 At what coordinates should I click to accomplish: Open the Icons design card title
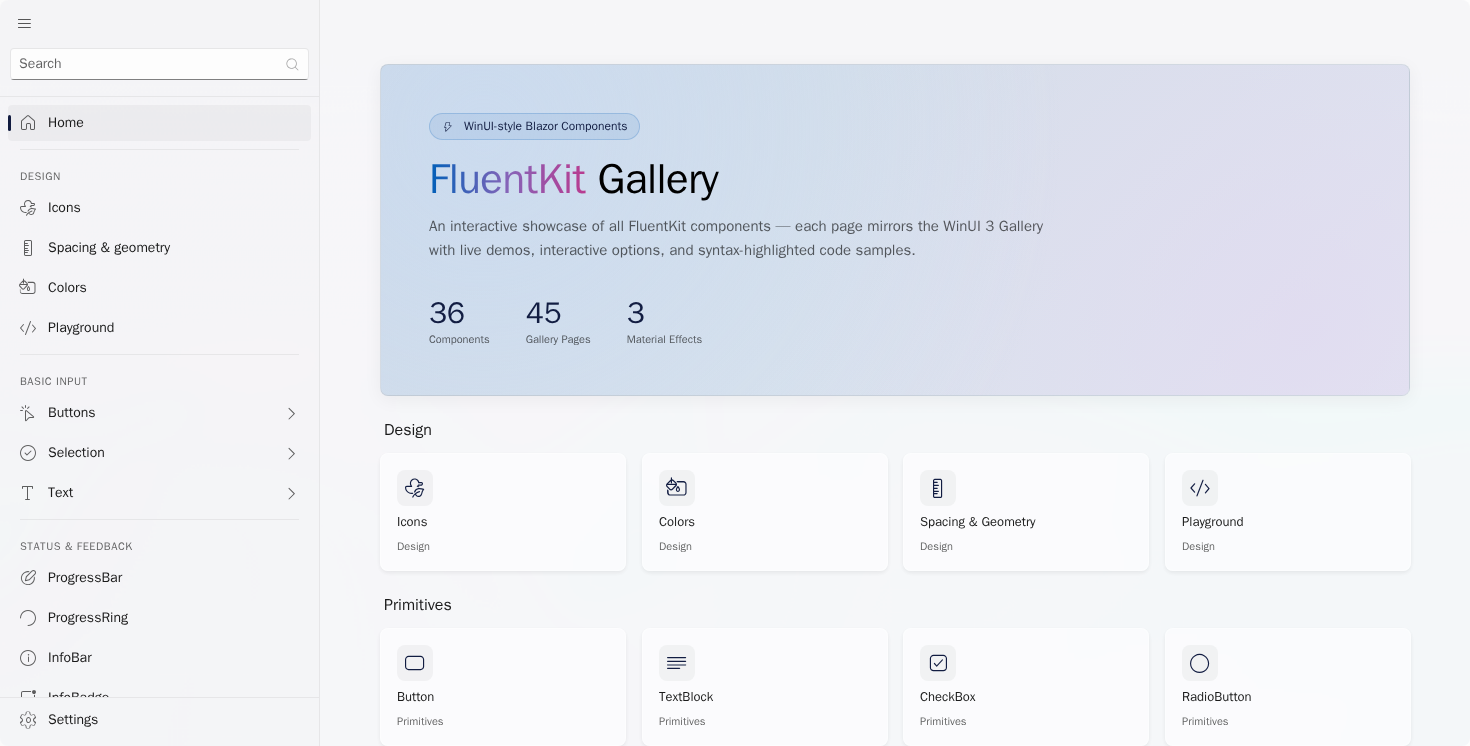412,522
